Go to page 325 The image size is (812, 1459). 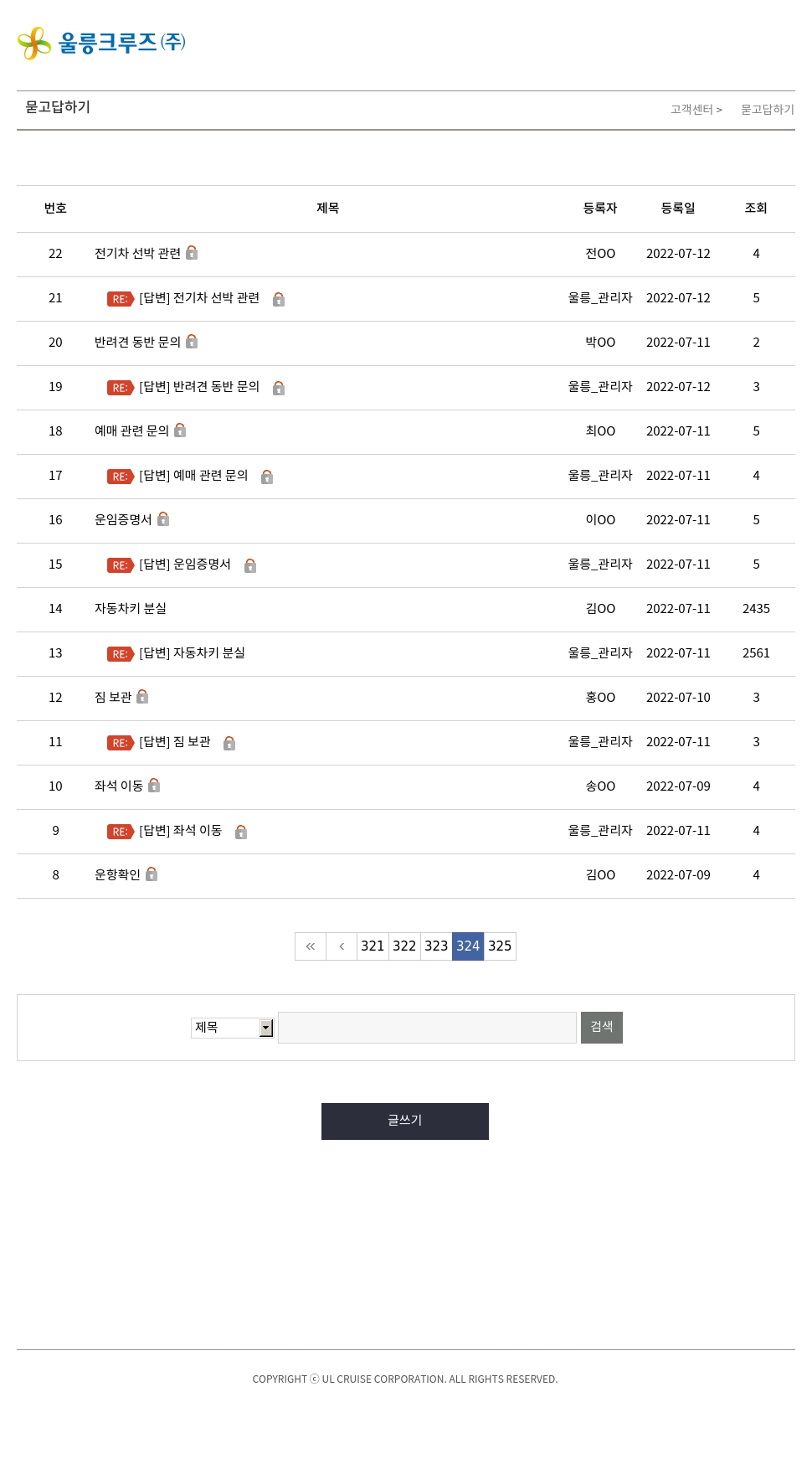[x=500, y=946]
